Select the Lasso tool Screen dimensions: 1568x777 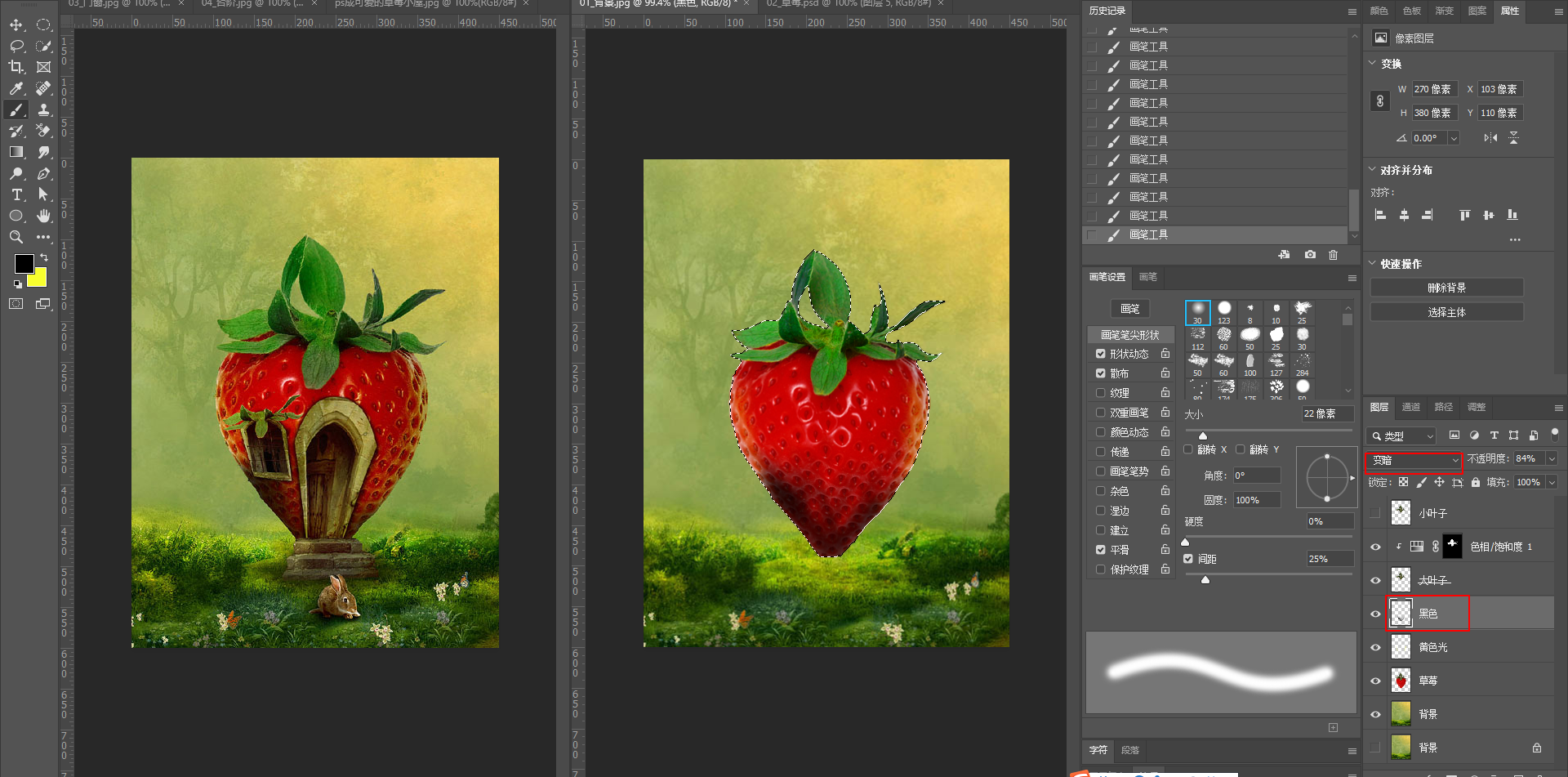16,46
